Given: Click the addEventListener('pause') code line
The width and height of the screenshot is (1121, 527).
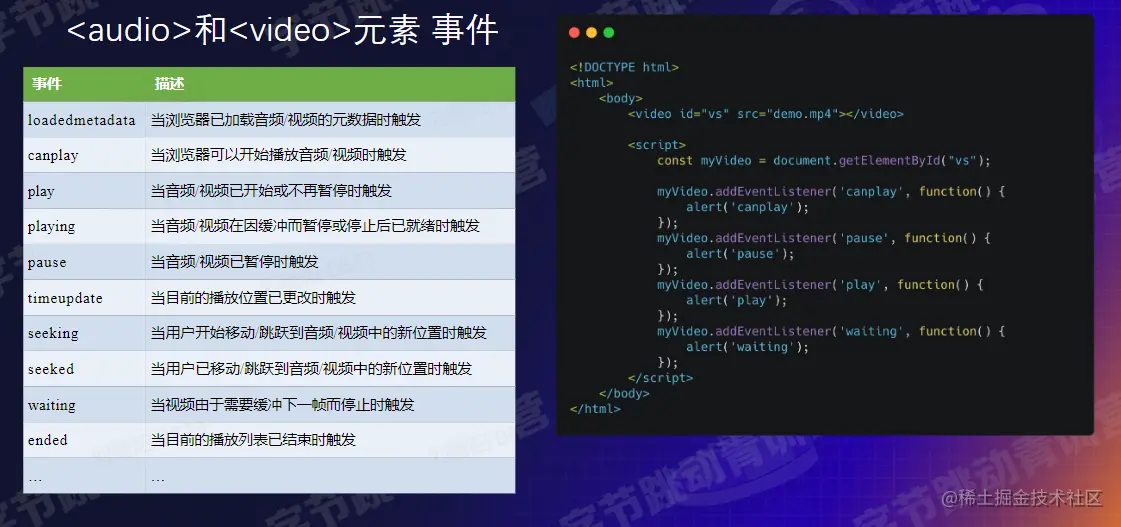Looking at the screenshot, I should click(824, 237).
